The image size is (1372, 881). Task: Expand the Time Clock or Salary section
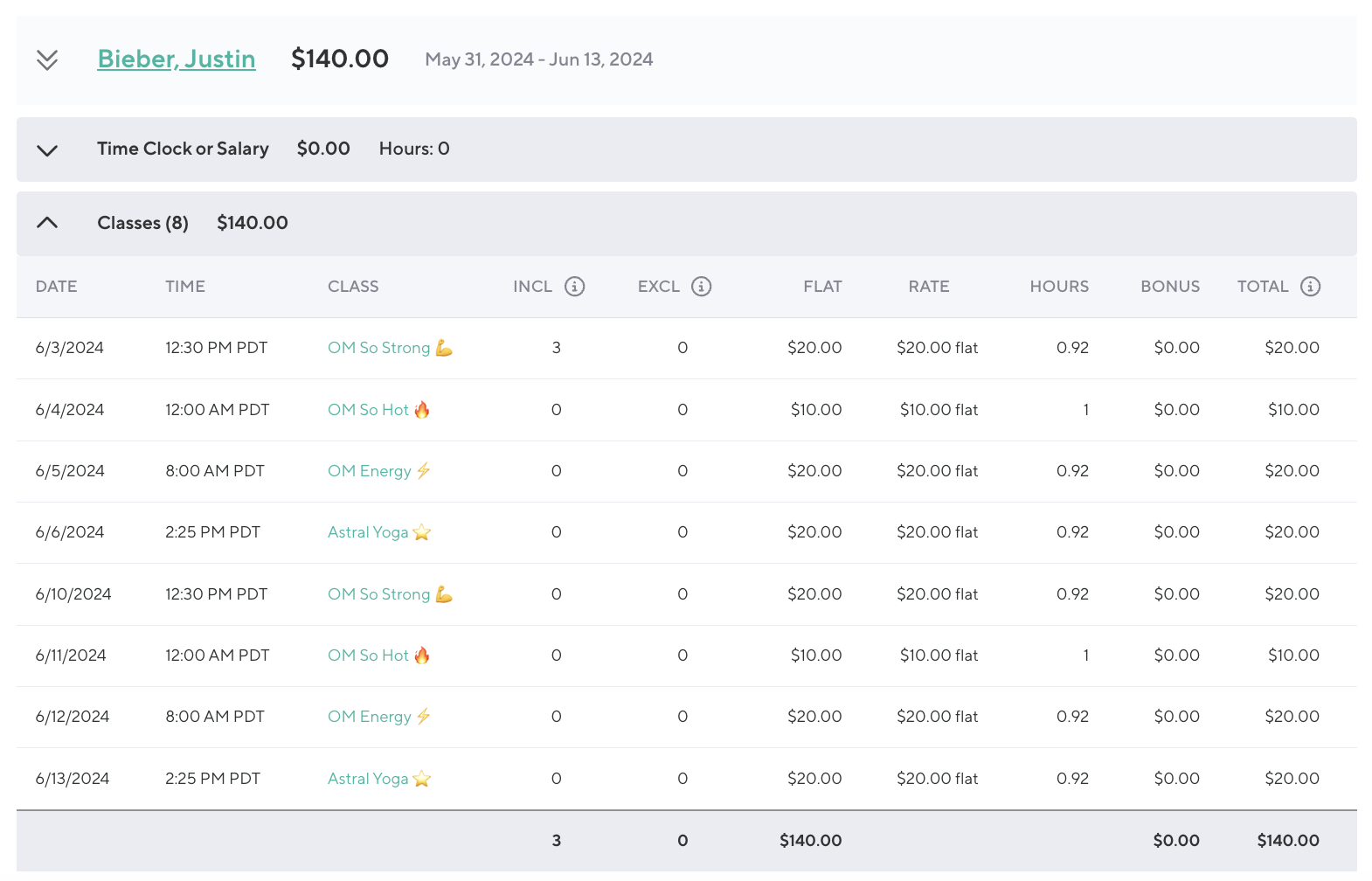47,149
